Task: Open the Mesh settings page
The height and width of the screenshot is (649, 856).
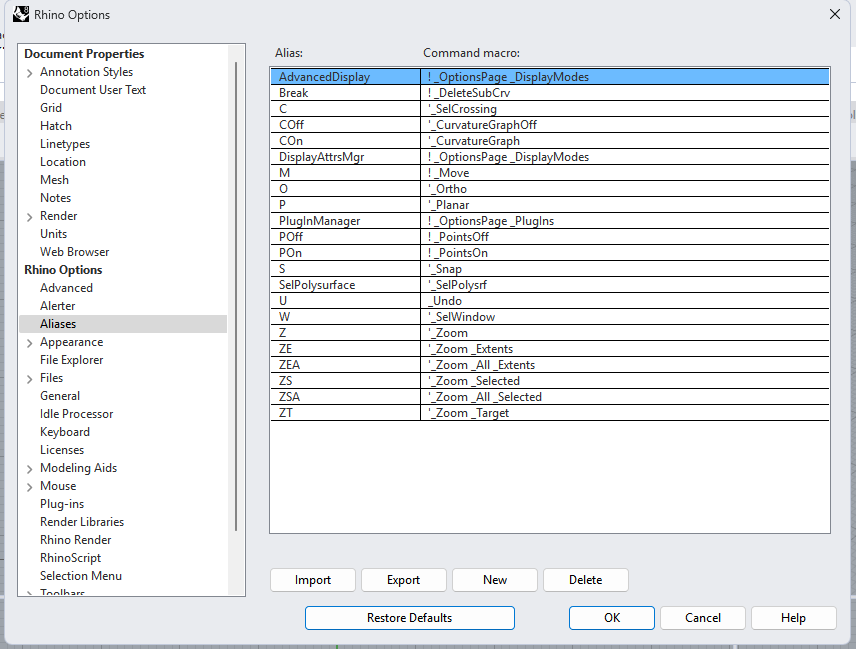Action: [x=54, y=179]
